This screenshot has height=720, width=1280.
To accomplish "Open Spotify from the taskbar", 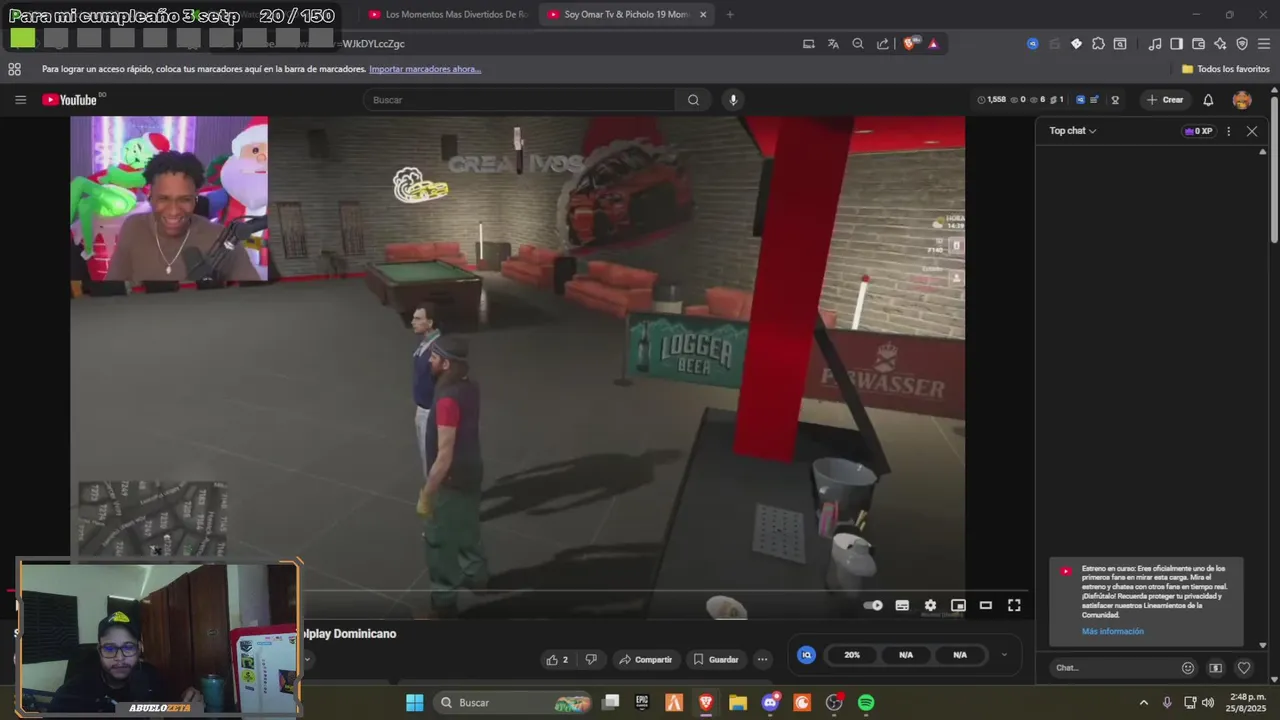I will 866,703.
